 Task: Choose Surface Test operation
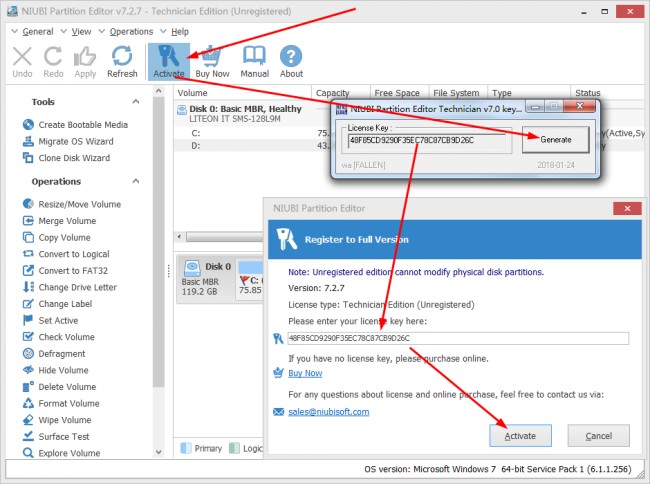pyautogui.click(x=56, y=436)
